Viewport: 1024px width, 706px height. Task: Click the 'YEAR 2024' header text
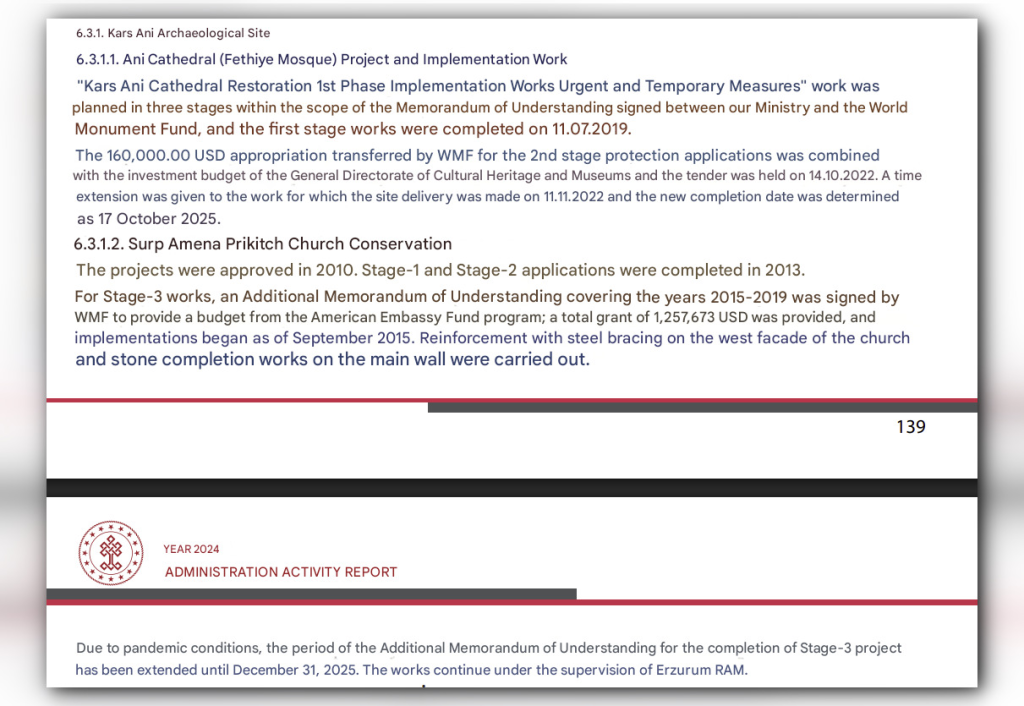pos(191,549)
